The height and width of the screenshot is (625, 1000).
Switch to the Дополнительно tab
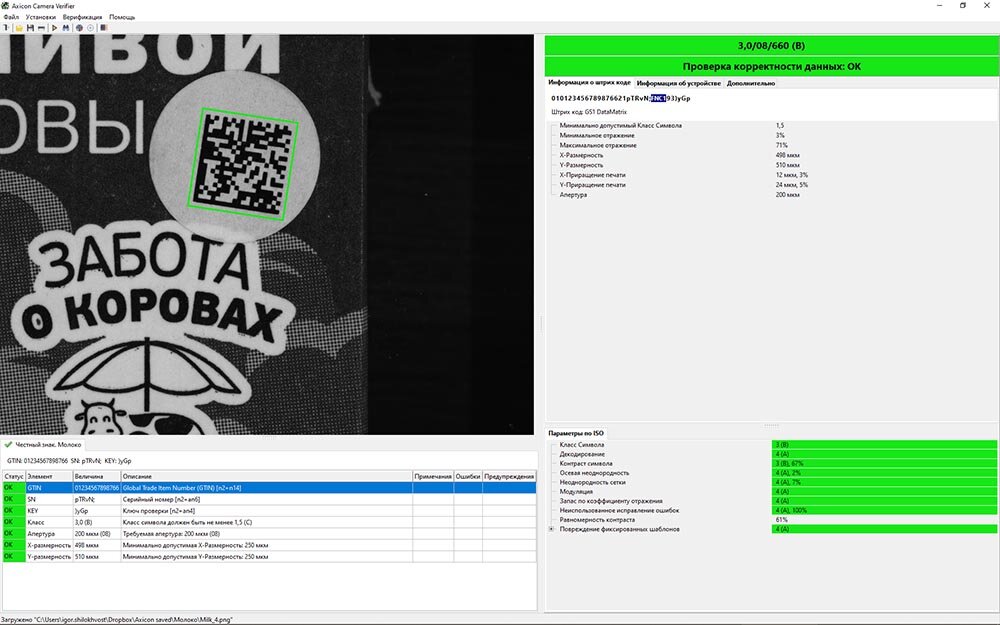(751, 84)
